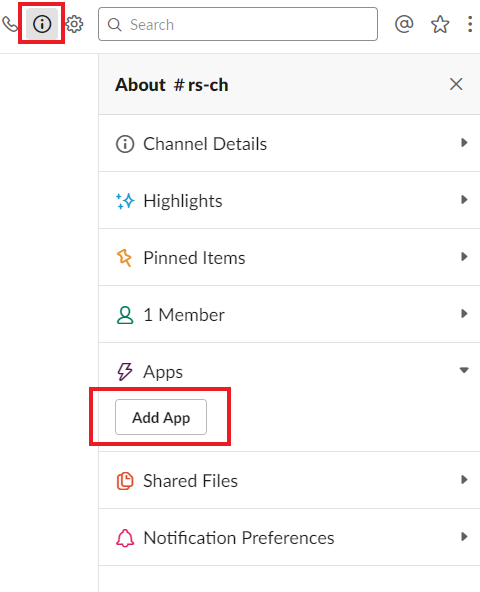The height and width of the screenshot is (592, 480).
Task: Open mentions with the @ icon
Action: [x=404, y=25]
